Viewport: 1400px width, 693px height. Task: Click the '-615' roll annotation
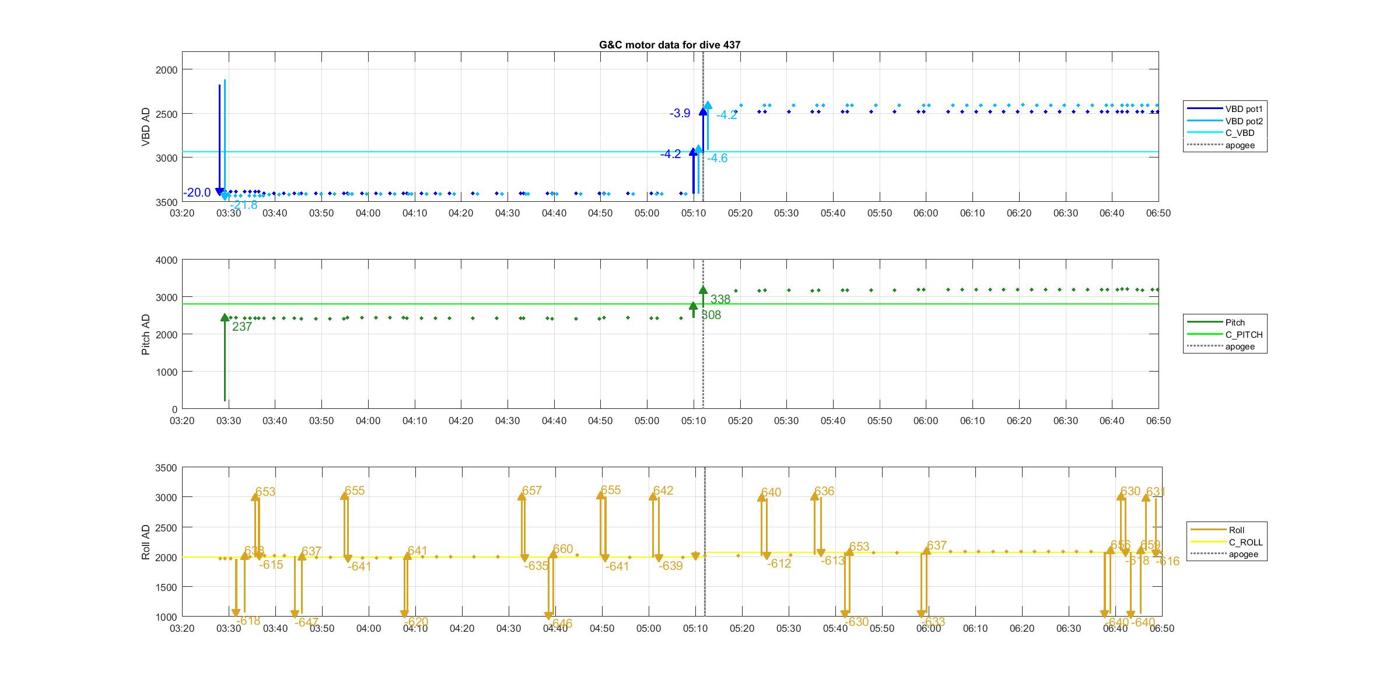click(x=271, y=565)
